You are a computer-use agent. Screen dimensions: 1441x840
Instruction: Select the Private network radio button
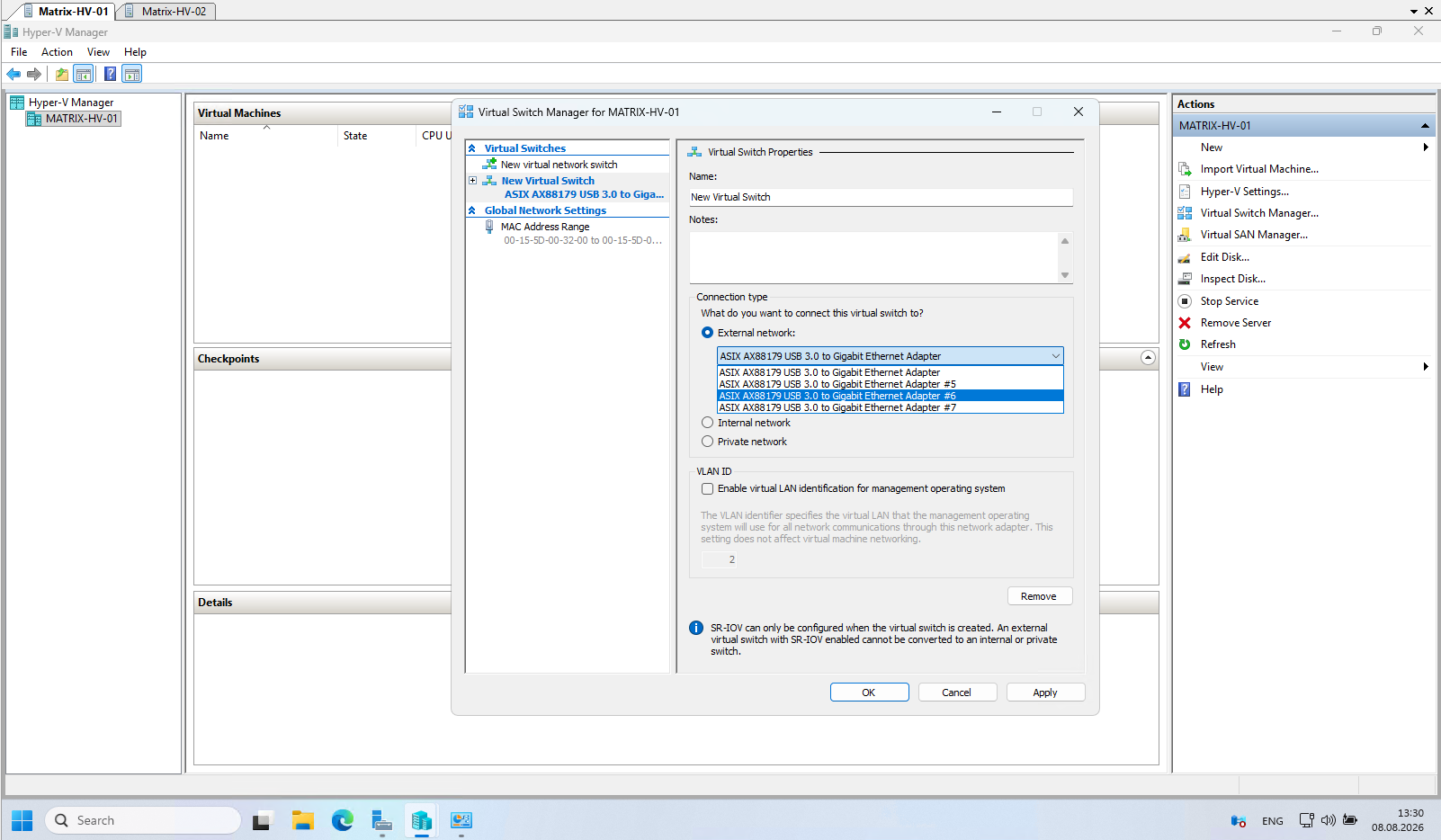pos(707,442)
